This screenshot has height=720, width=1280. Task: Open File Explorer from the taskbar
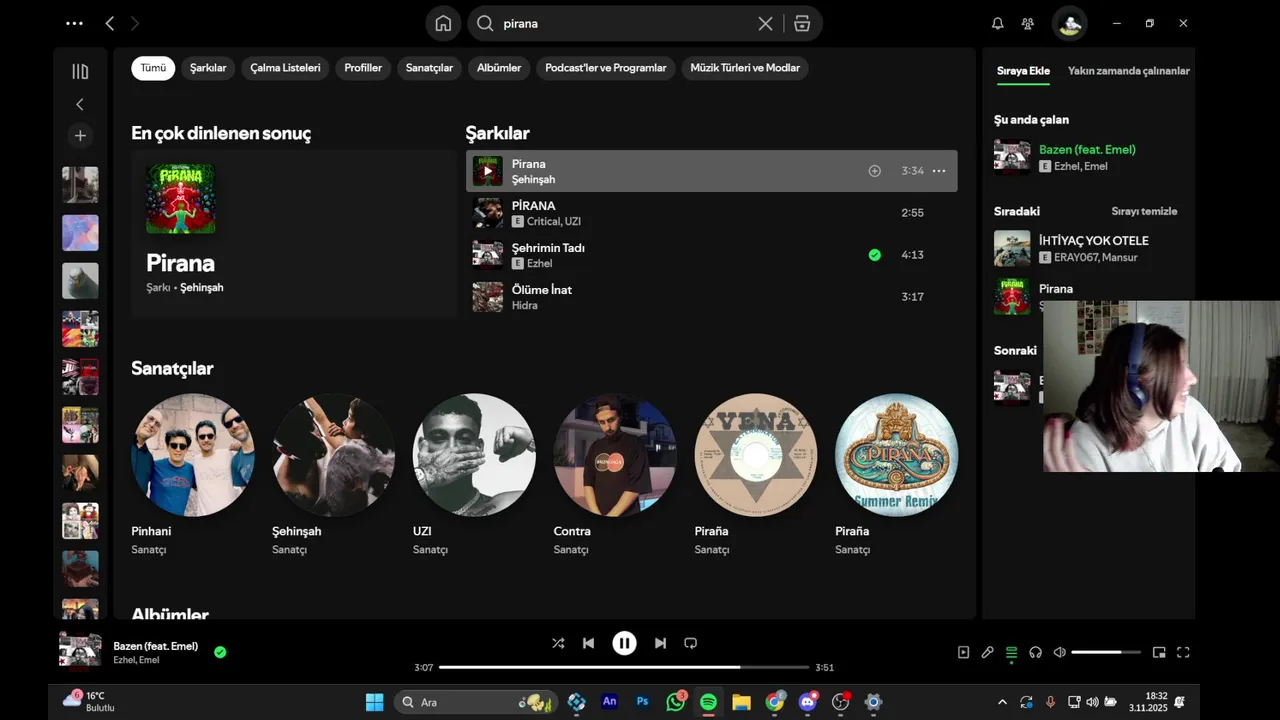tap(741, 702)
